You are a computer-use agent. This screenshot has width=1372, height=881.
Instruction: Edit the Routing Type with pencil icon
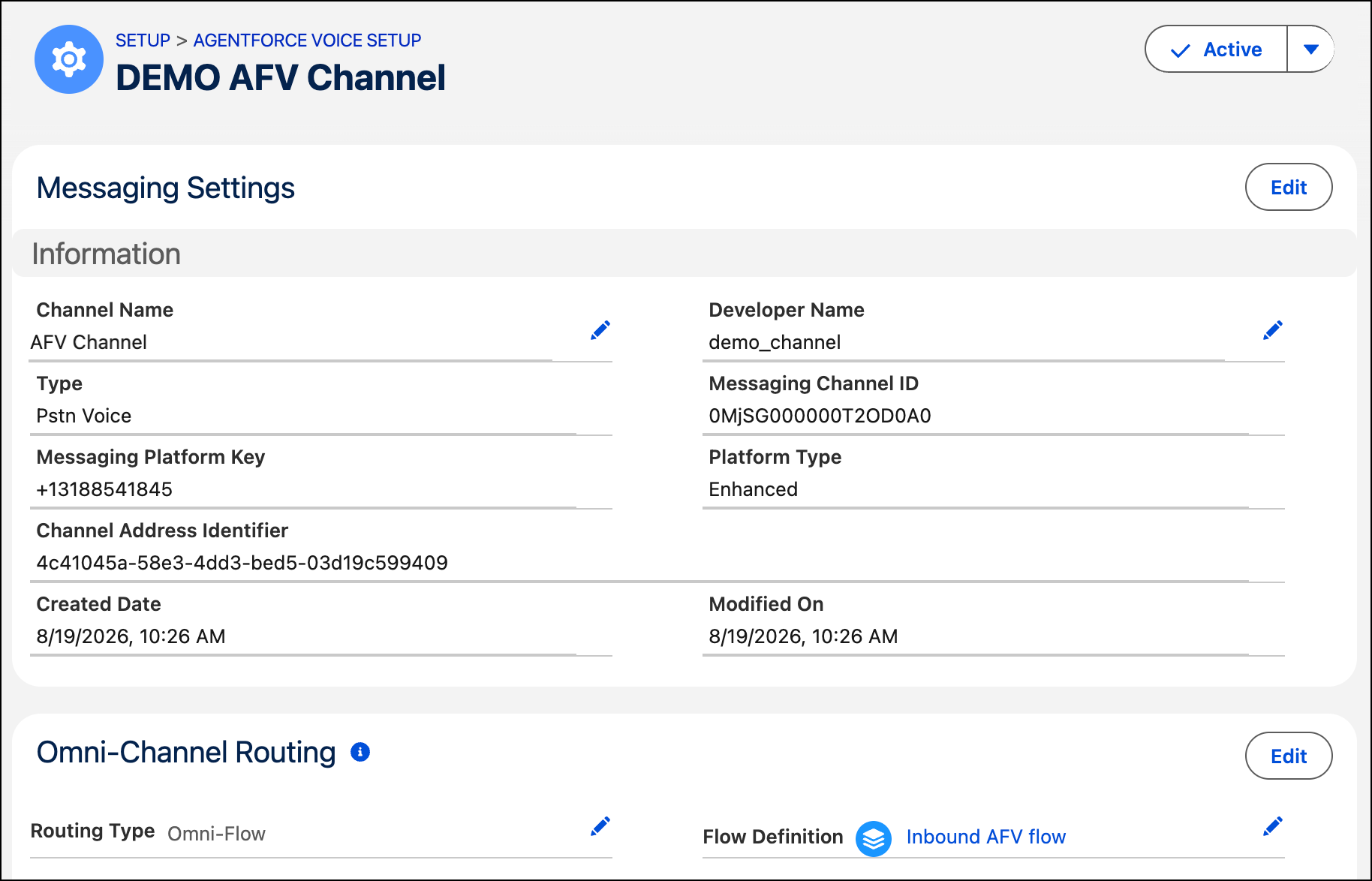pos(600,826)
